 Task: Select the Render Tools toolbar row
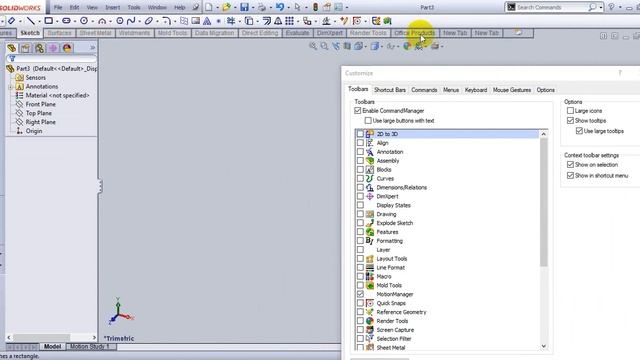[447, 321]
